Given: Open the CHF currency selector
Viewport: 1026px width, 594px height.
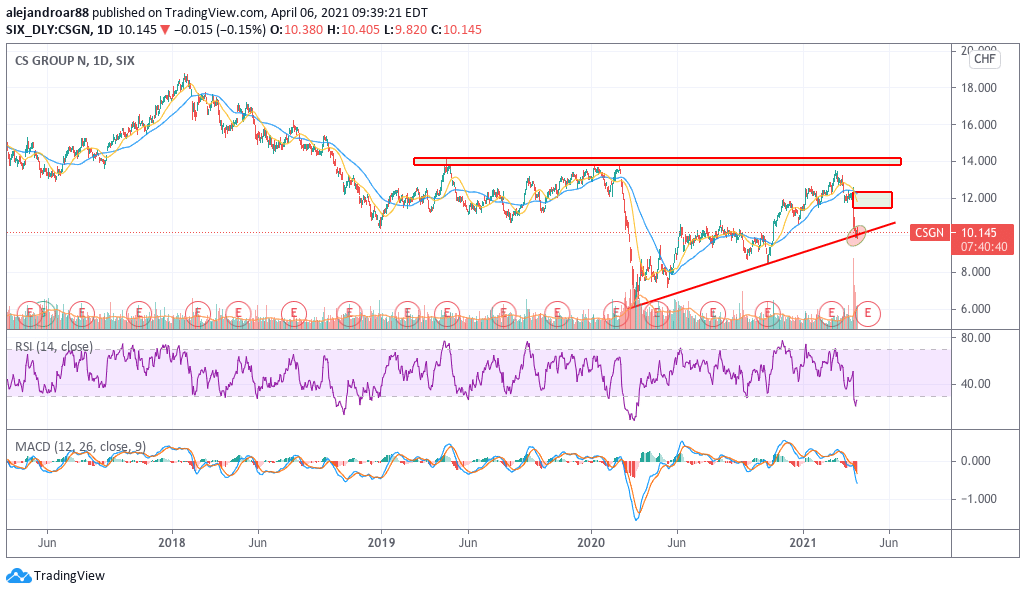Looking at the screenshot, I should coord(984,59).
